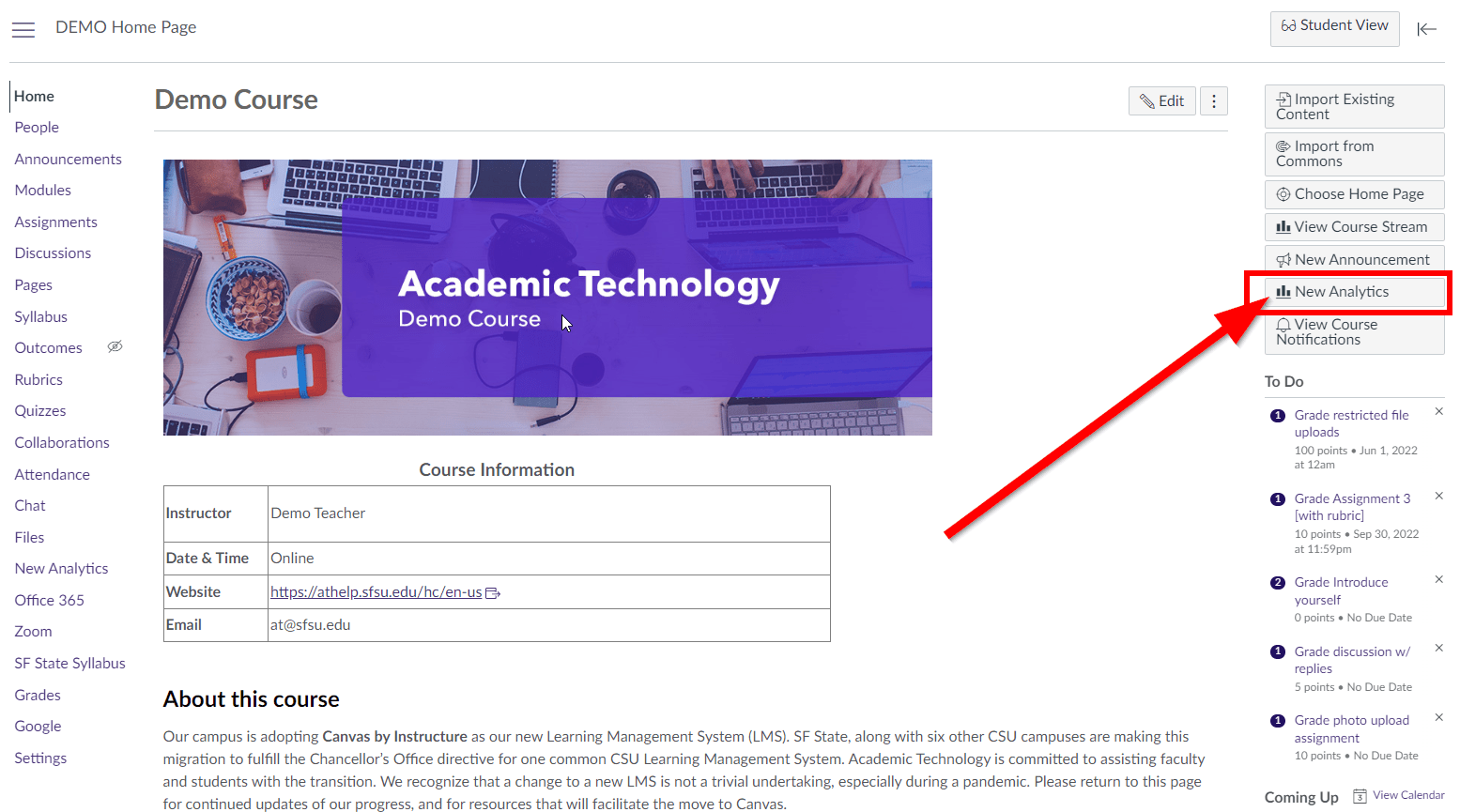
Task: Open the athelp.sfsu.edu website link
Action: (376, 591)
